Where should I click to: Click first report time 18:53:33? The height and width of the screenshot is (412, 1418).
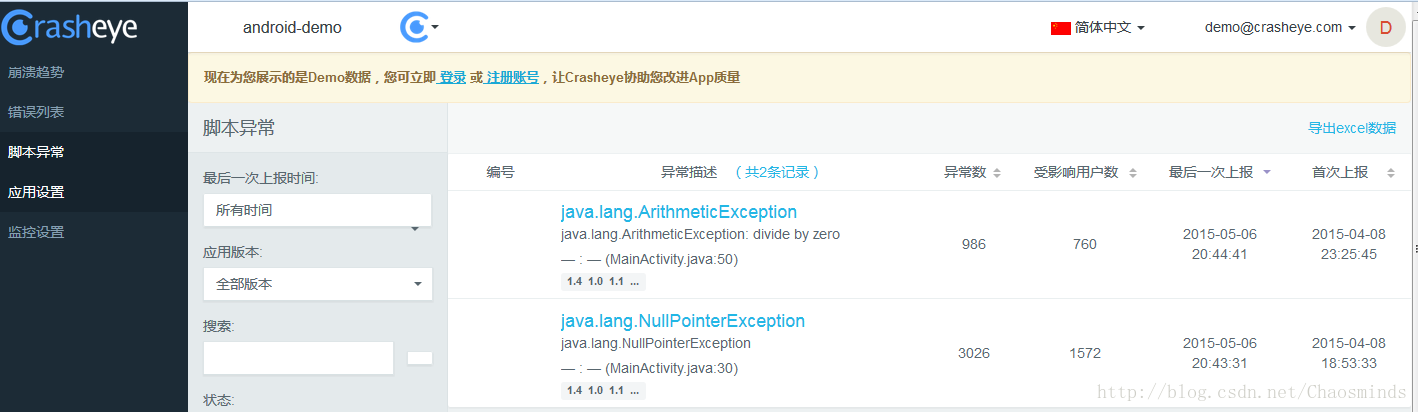coord(1348,363)
